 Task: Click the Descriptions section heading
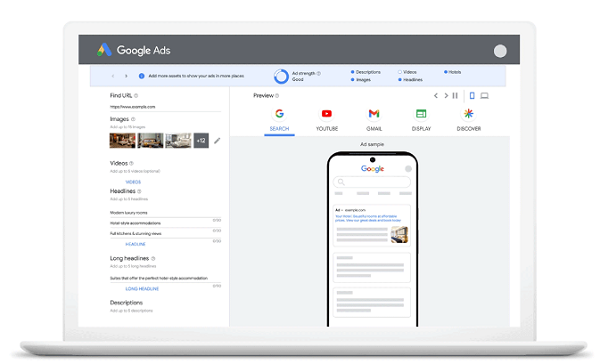[x=126, y=303]
